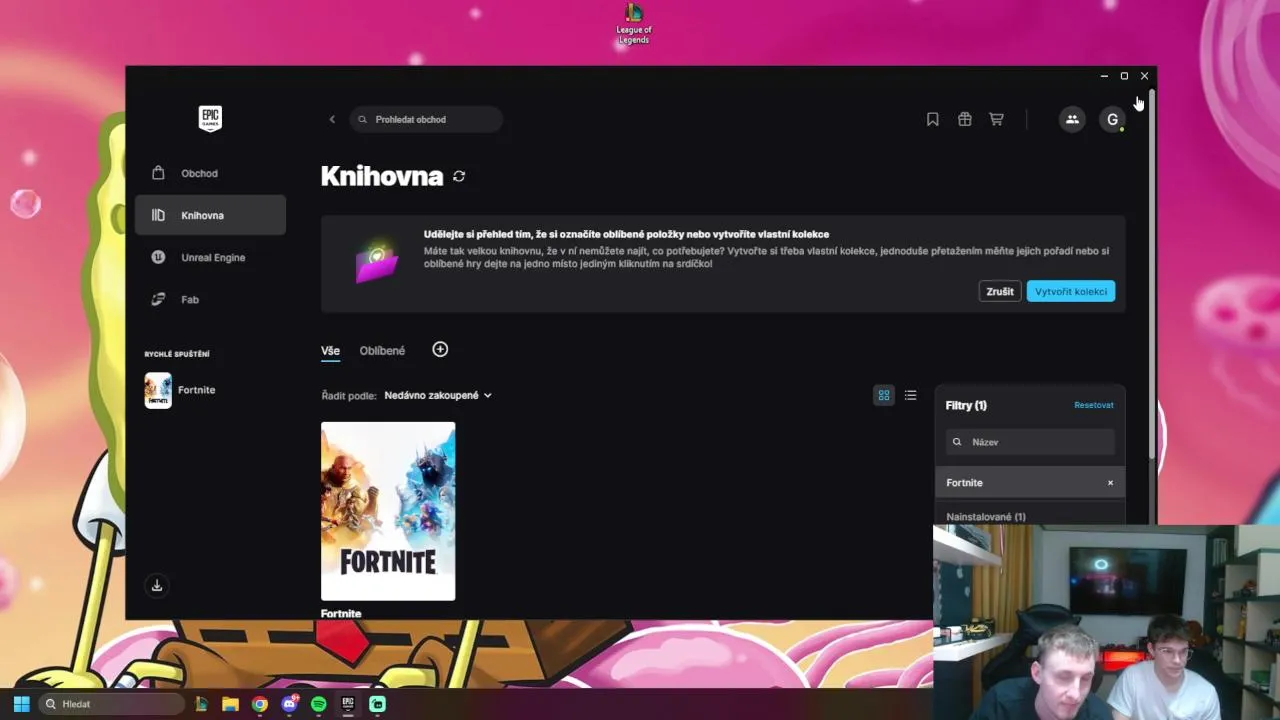
Task: Open Google Chrome from taskbar
Action: (260, 704)
